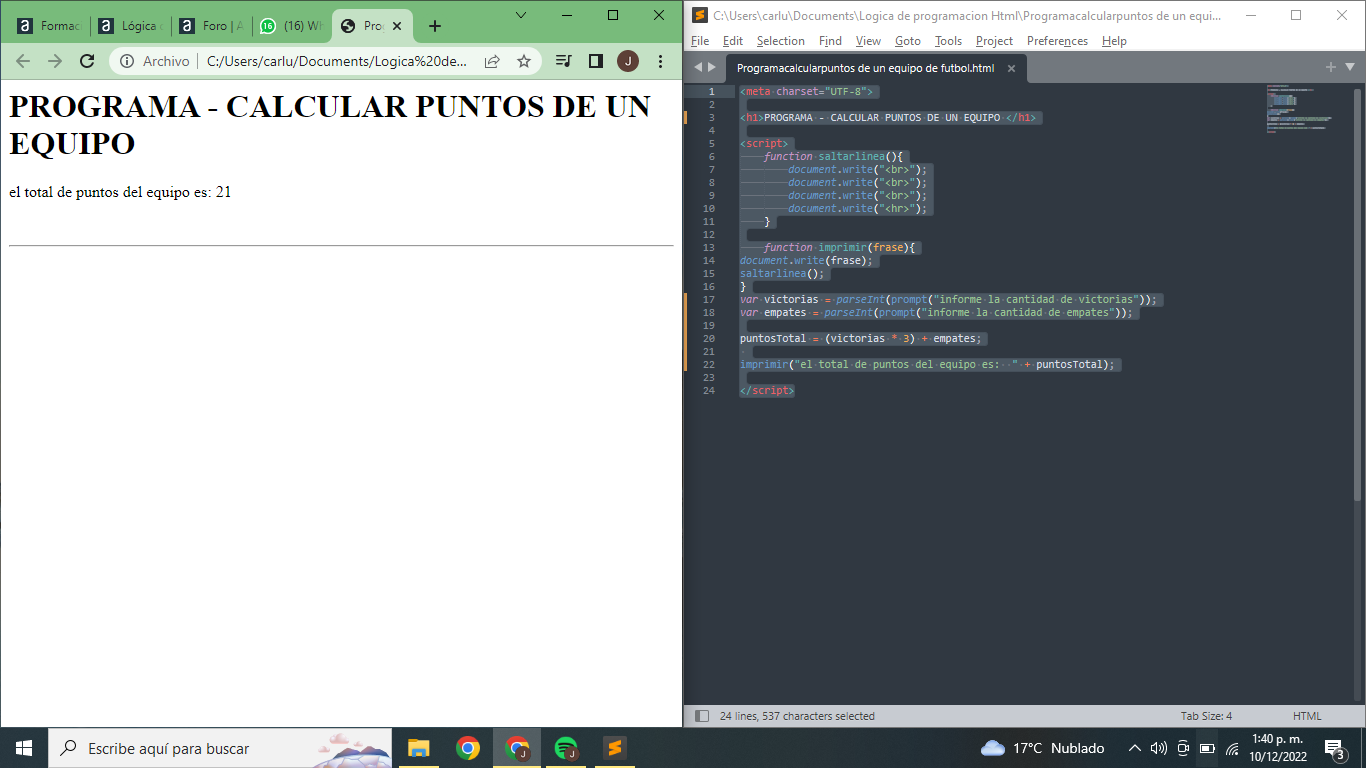Change Tab Size: 4 setting

pyautogui.click(x=1206, y=716)
